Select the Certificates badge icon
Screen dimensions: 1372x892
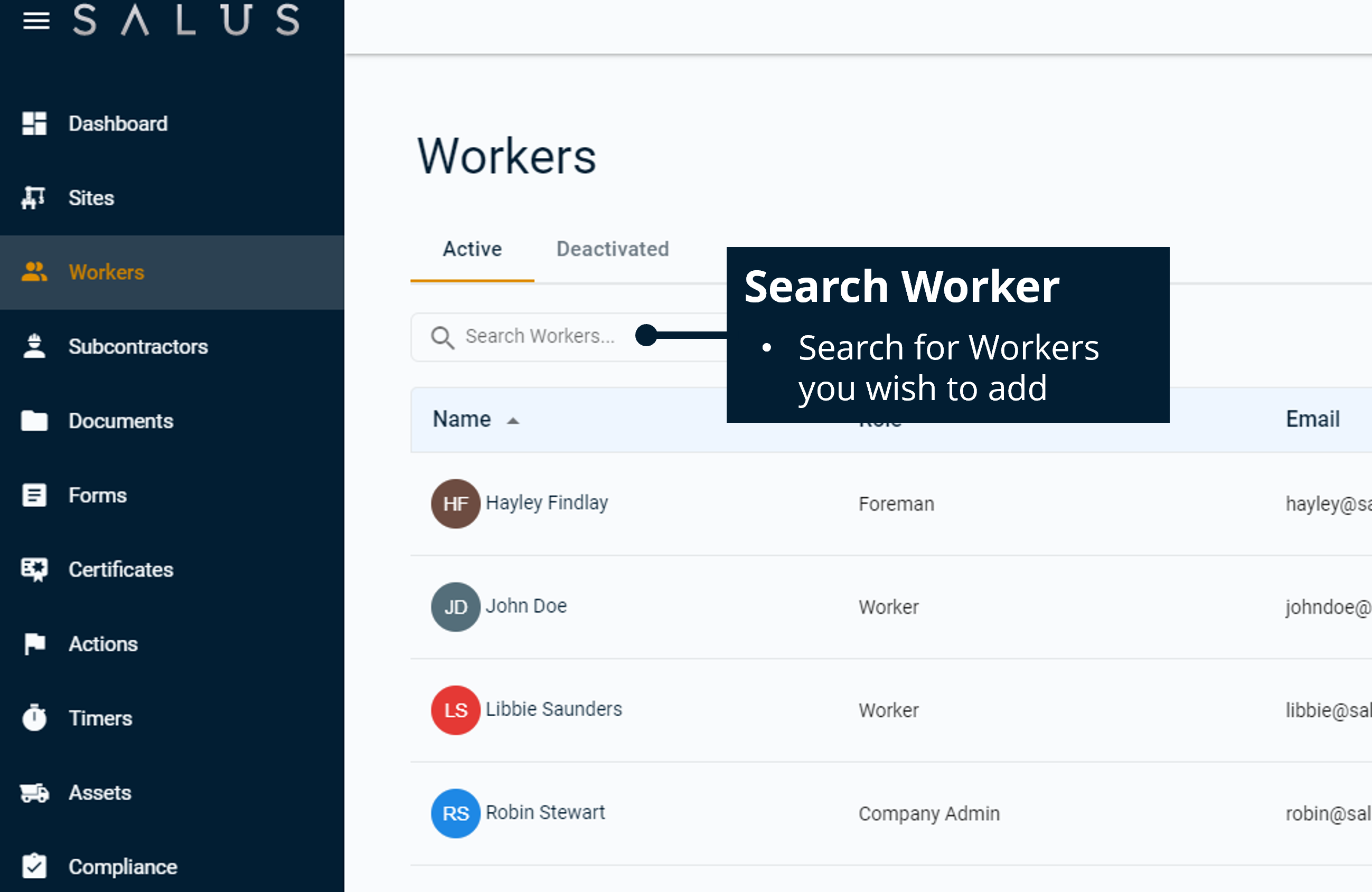(34, 570)
